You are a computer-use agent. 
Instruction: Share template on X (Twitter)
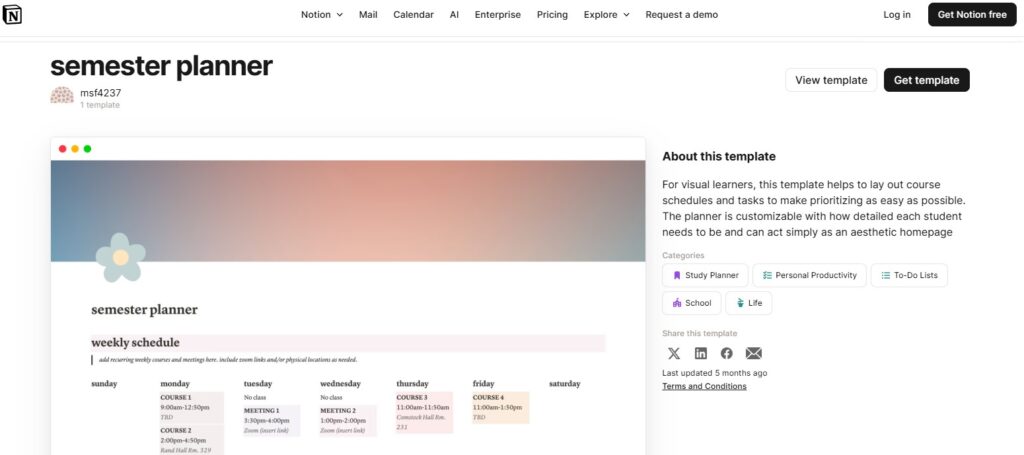[x=674, y=353]
